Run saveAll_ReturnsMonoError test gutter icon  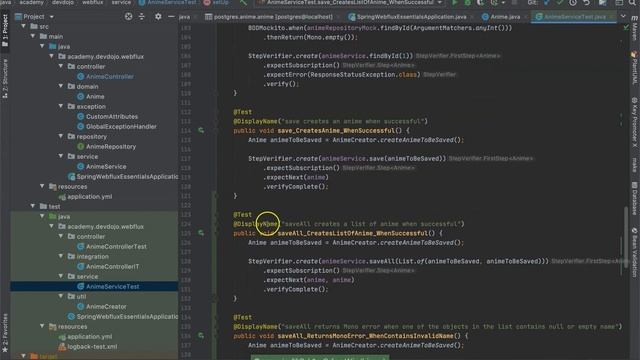pyautogui.click(x=201, y=336)
